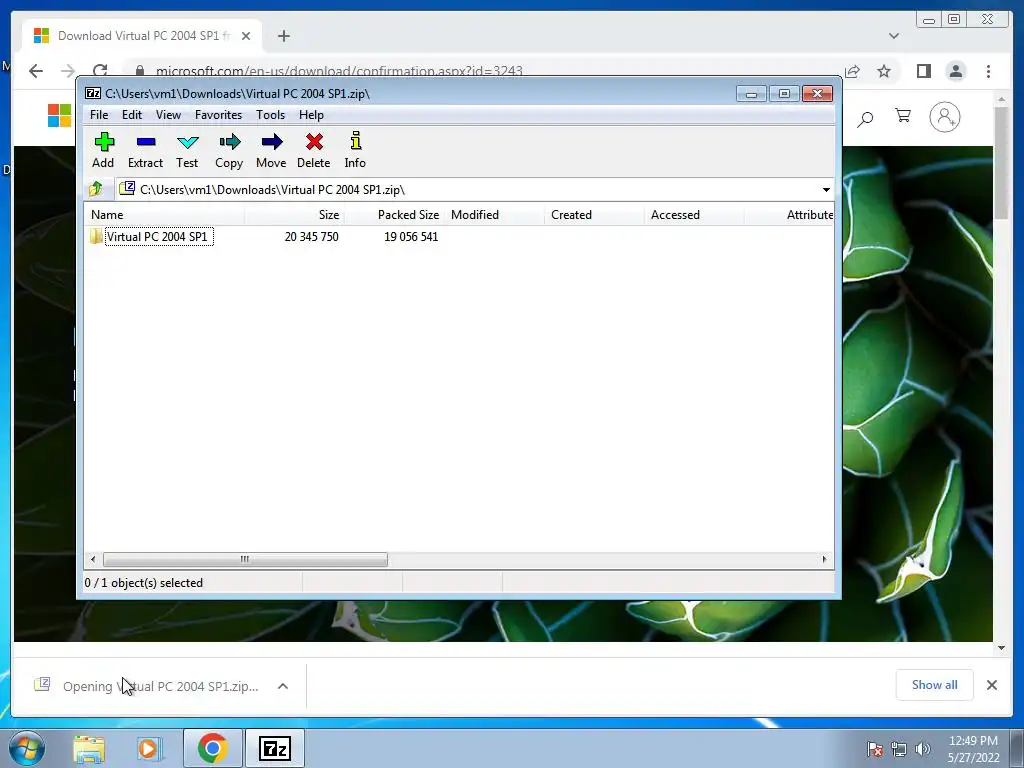The image size is (1024, 768).
Task: Click the Copy toolbar icon
Action: coord(229,151)
